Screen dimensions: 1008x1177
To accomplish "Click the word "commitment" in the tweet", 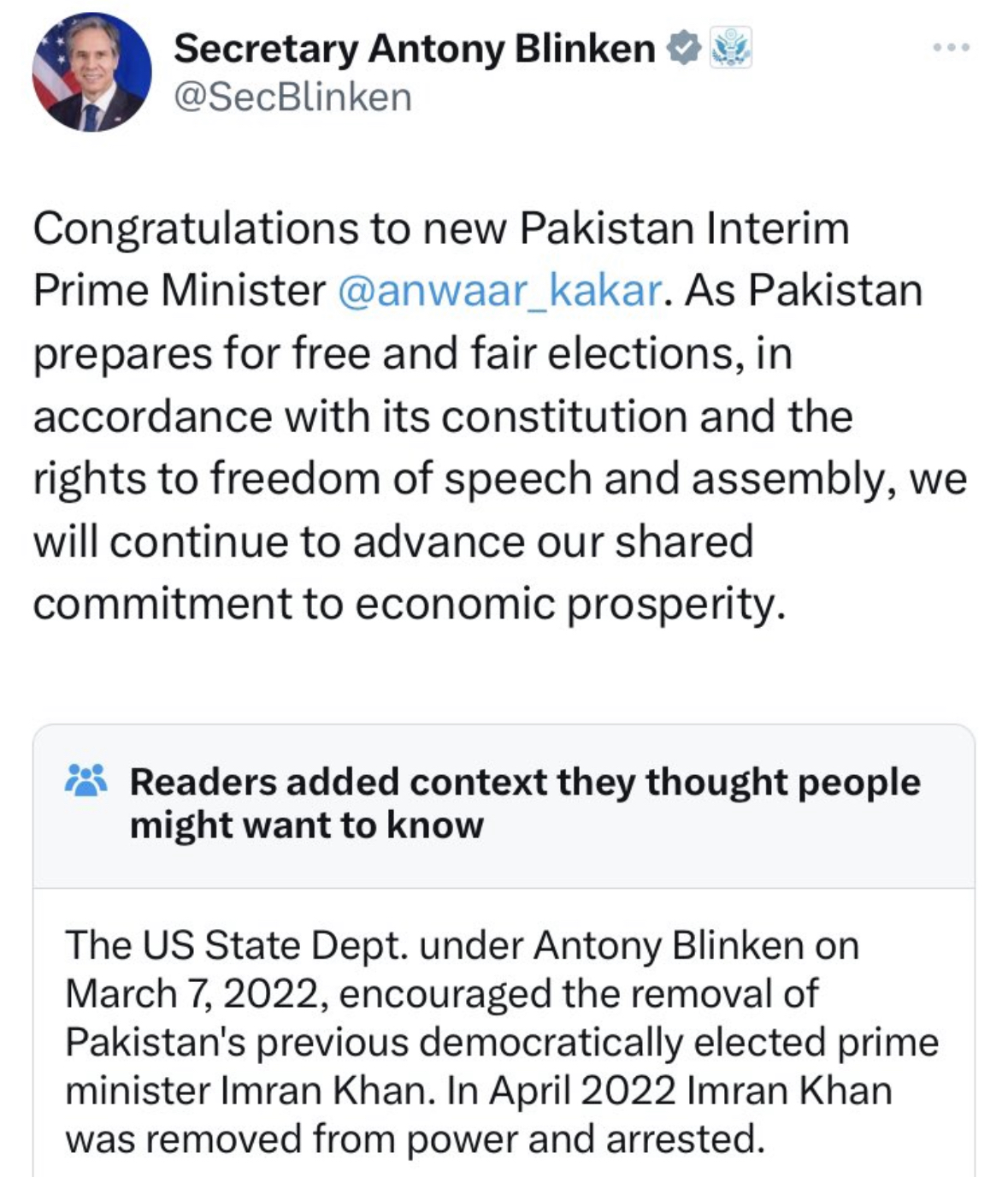I will pyautogui.click(x=162, y=604).
